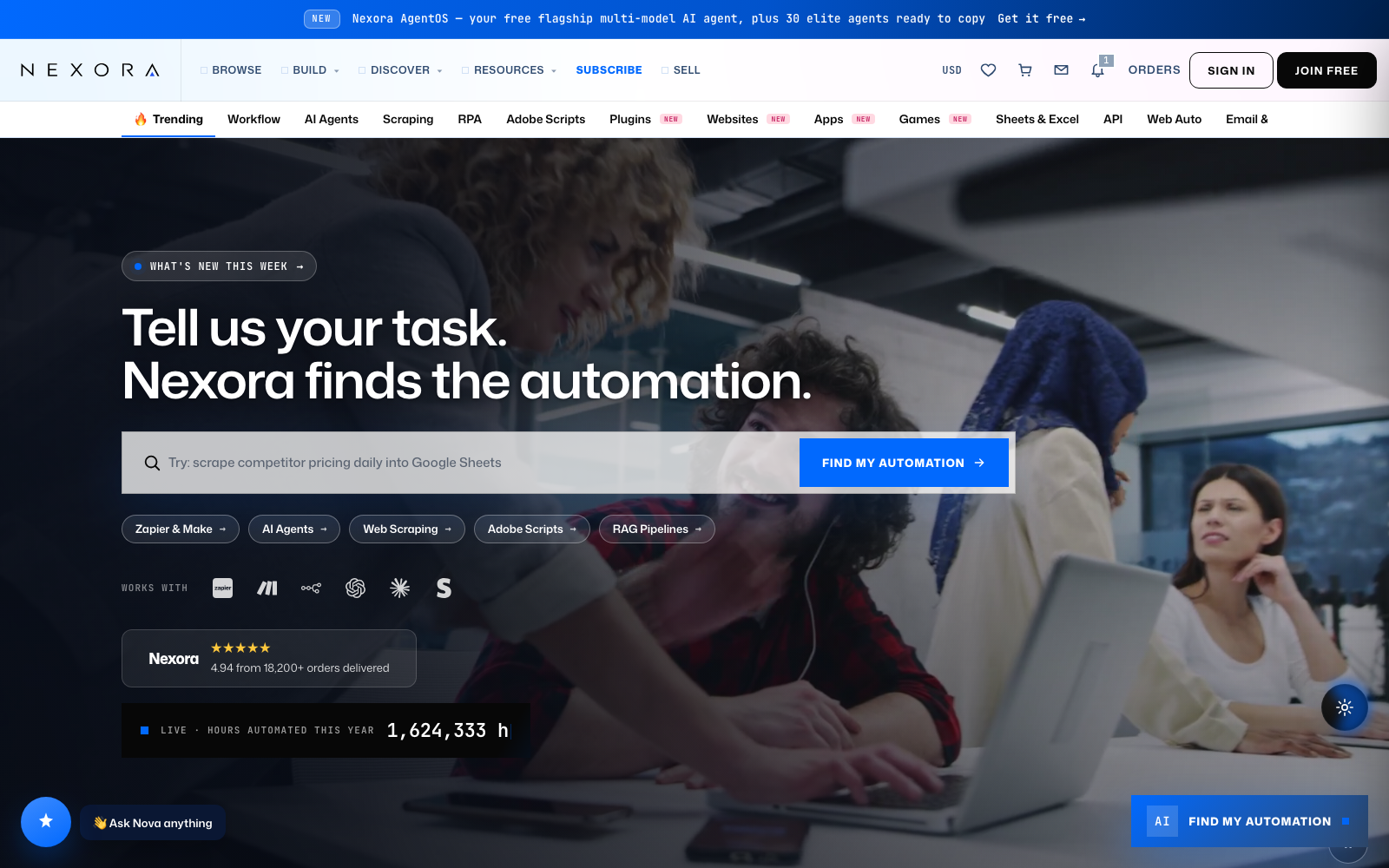Click '4.94 from 18,200+ orders delivered'
Image resolution: width=1389 pixels, height=868 pixels.
[x=300, y=668]
